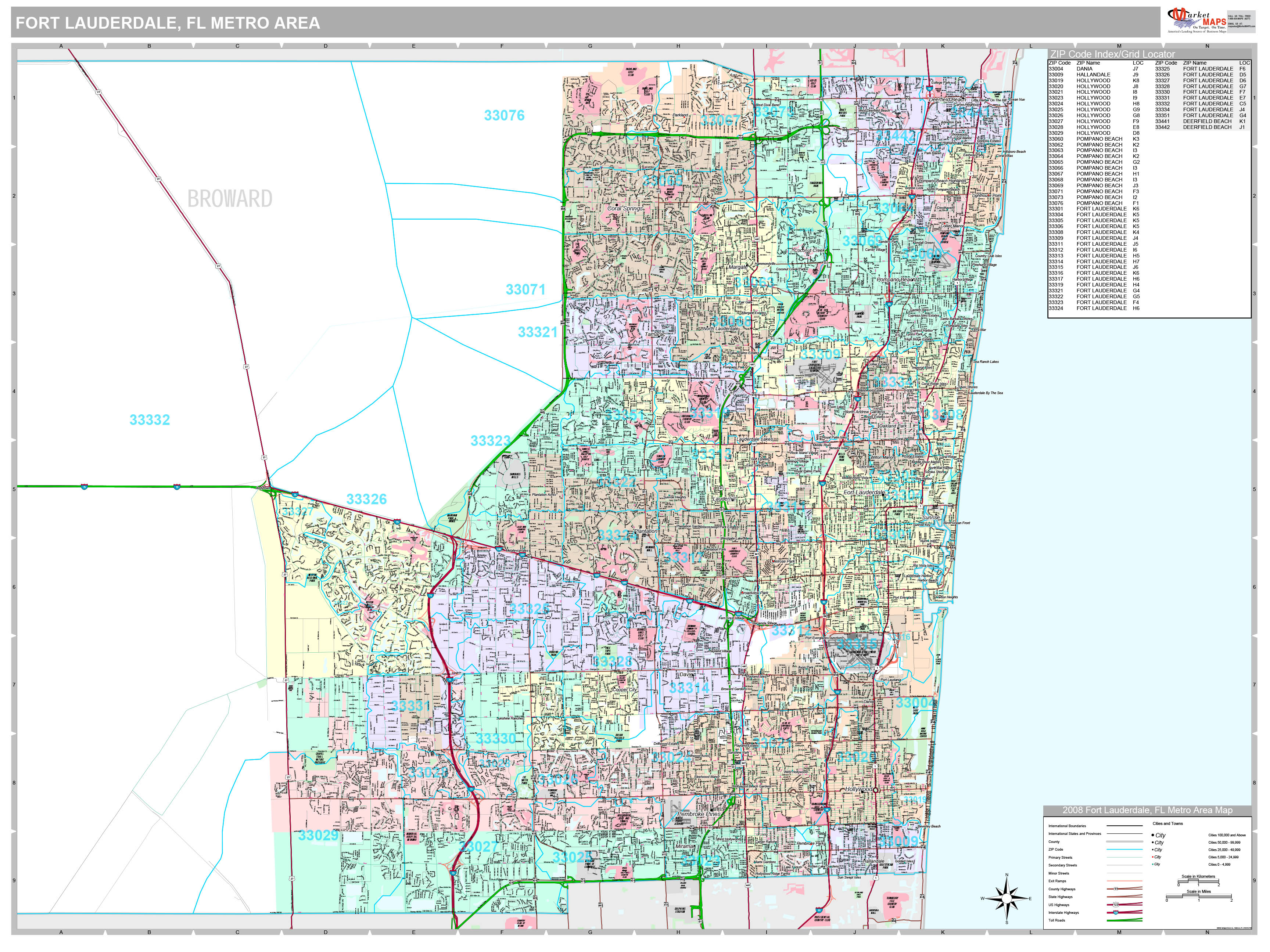Click the 'Oakland Park' label on map

[892, 426]
